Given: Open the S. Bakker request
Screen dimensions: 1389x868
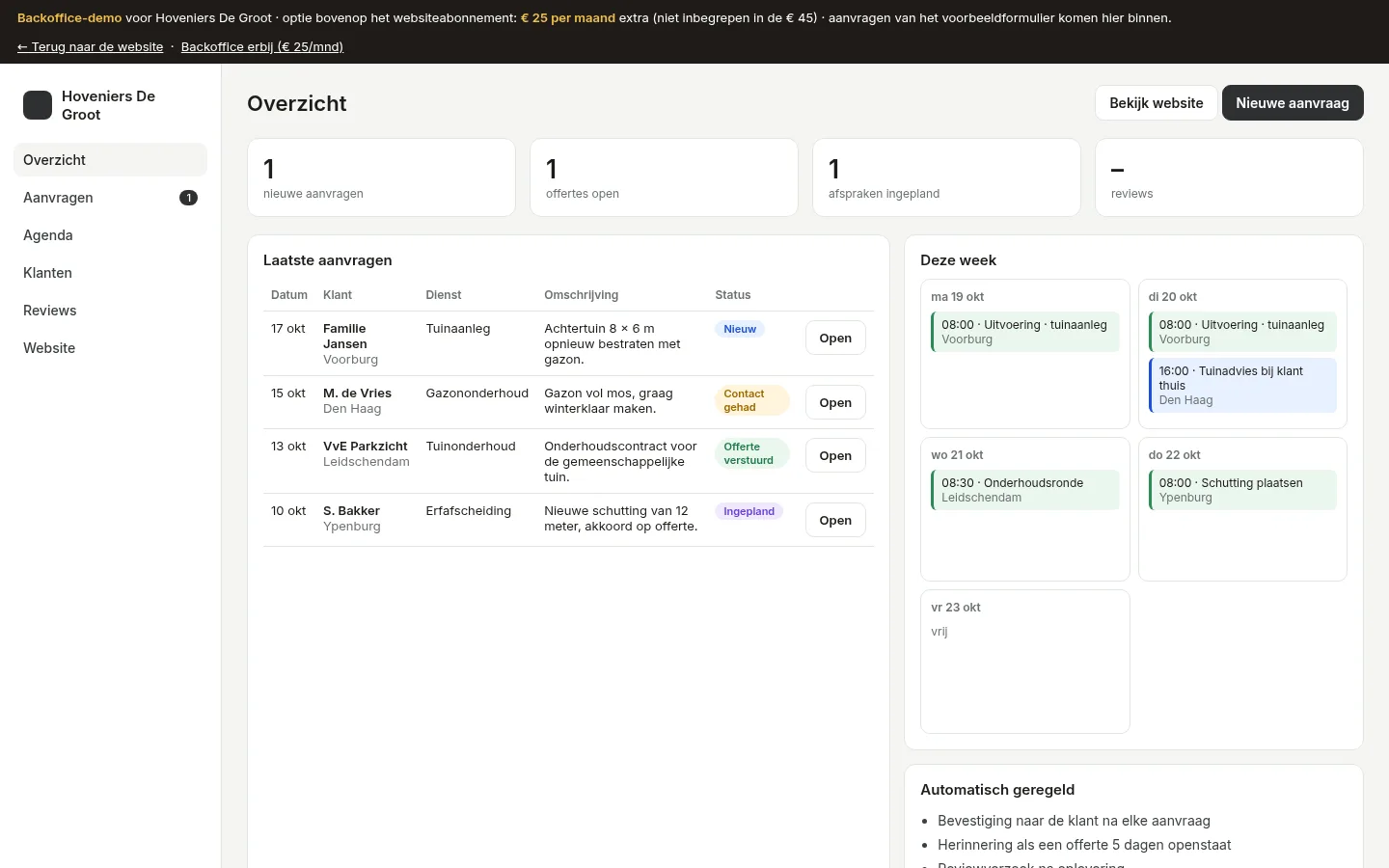Looking at the screenshot, I should coord(835,520).
